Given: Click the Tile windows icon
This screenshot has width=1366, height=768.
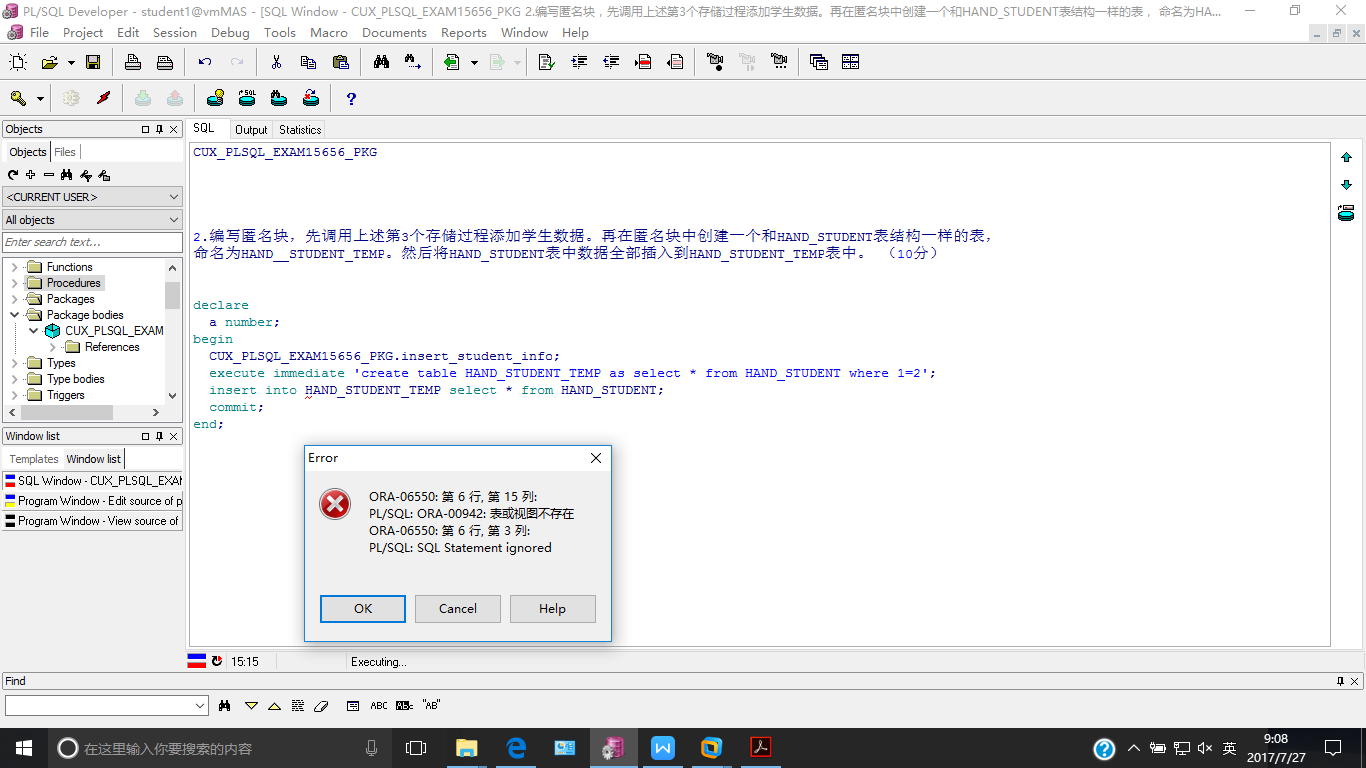Looking at the screenshot, I should pyautogui.click(x=850, y=62).
